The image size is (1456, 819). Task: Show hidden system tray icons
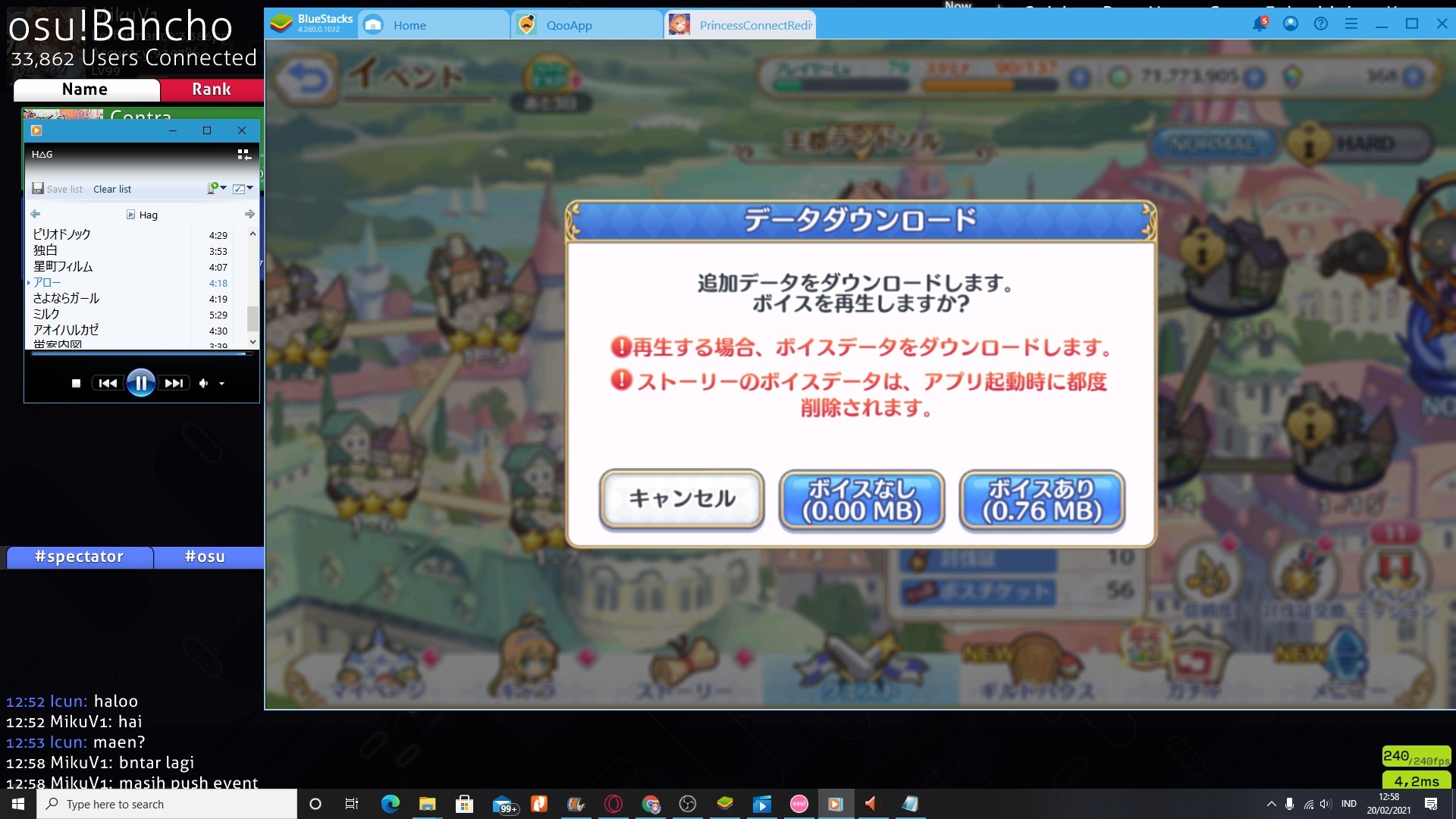(1271, 804)
